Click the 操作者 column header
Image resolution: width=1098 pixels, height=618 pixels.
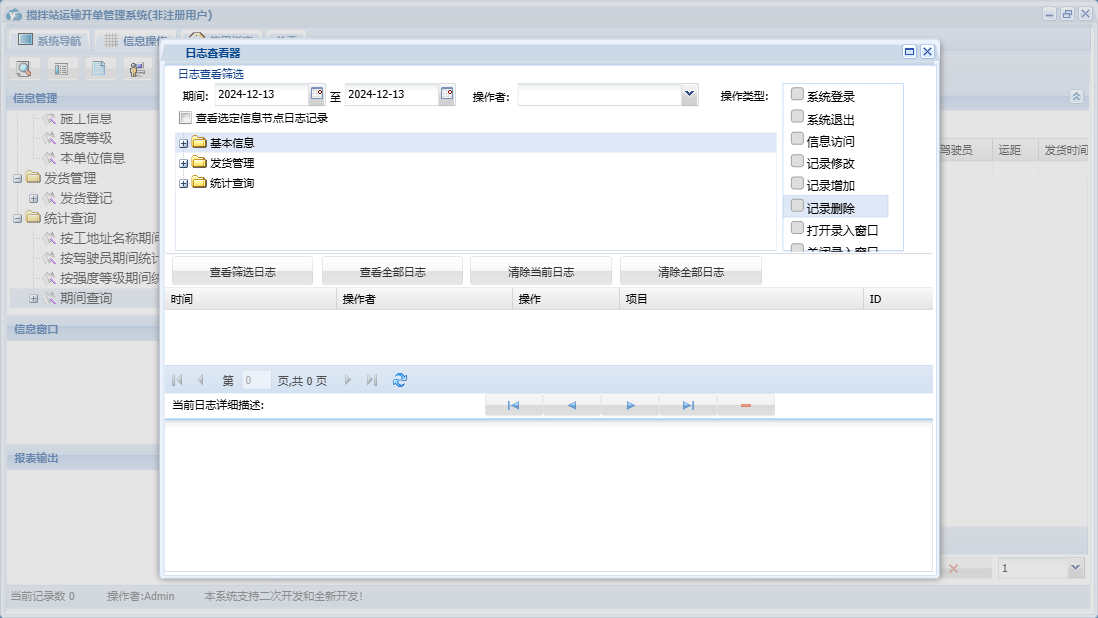[x=424, y=299]
